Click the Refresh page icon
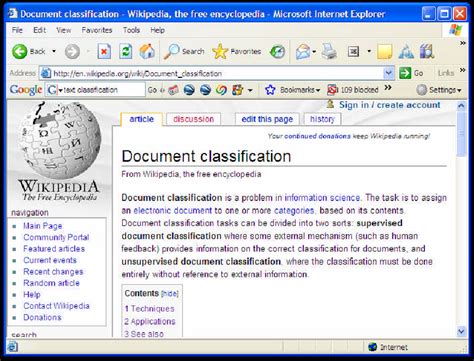Image resolution: width=474 pixels, height=361 pixels. click(x=126, y=52)
